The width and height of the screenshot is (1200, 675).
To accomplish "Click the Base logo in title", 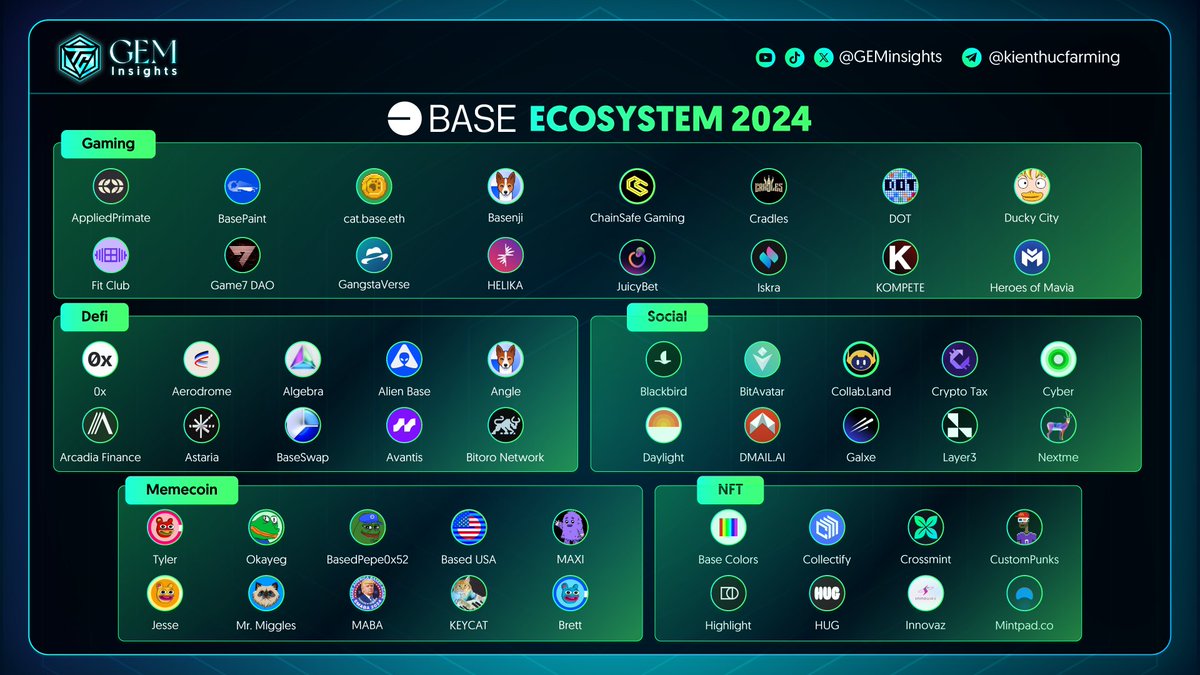I will click(405, 119).
